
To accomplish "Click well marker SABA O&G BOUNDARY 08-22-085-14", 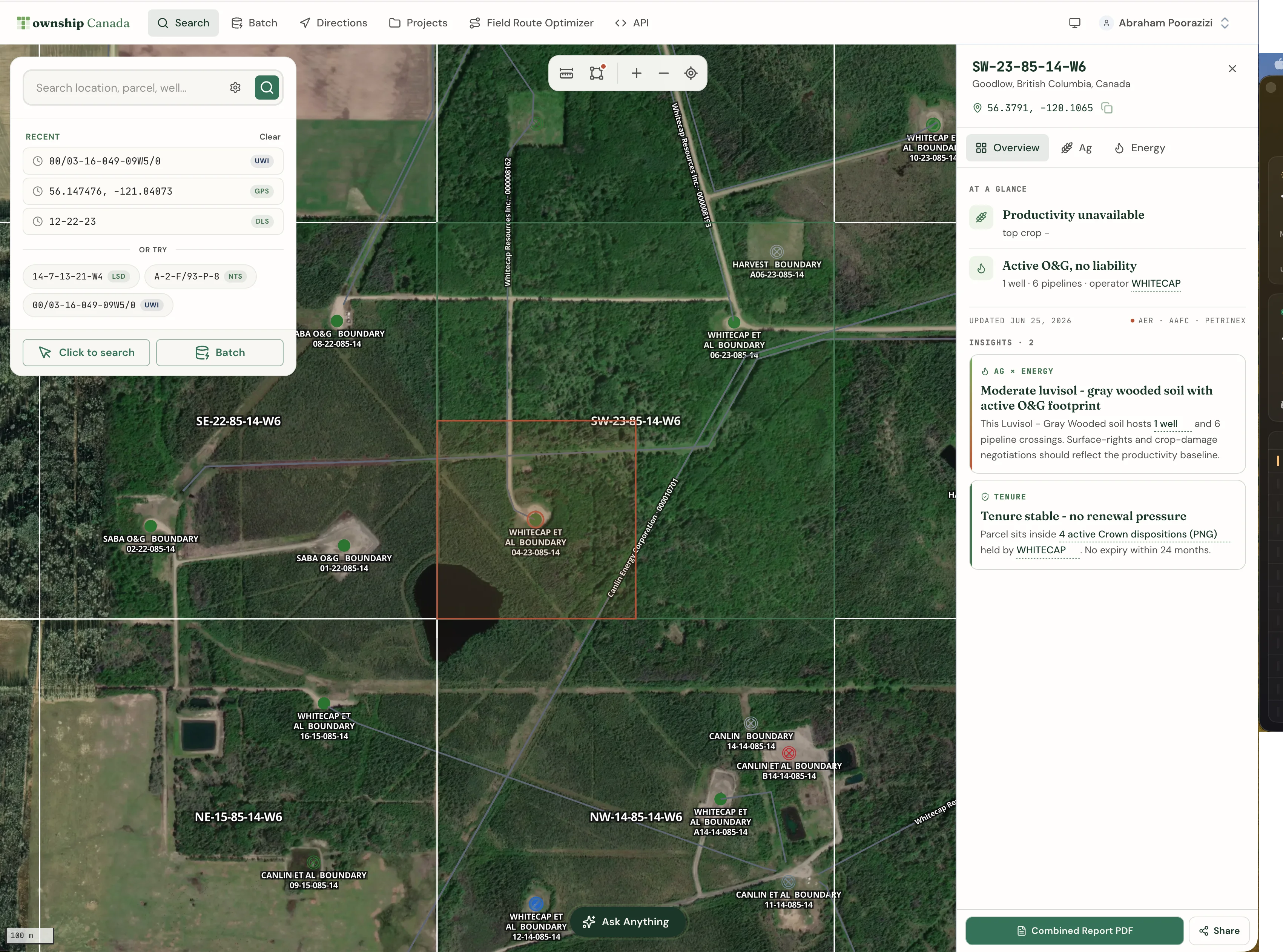I will pyautogui.click(x=337, y=320).
